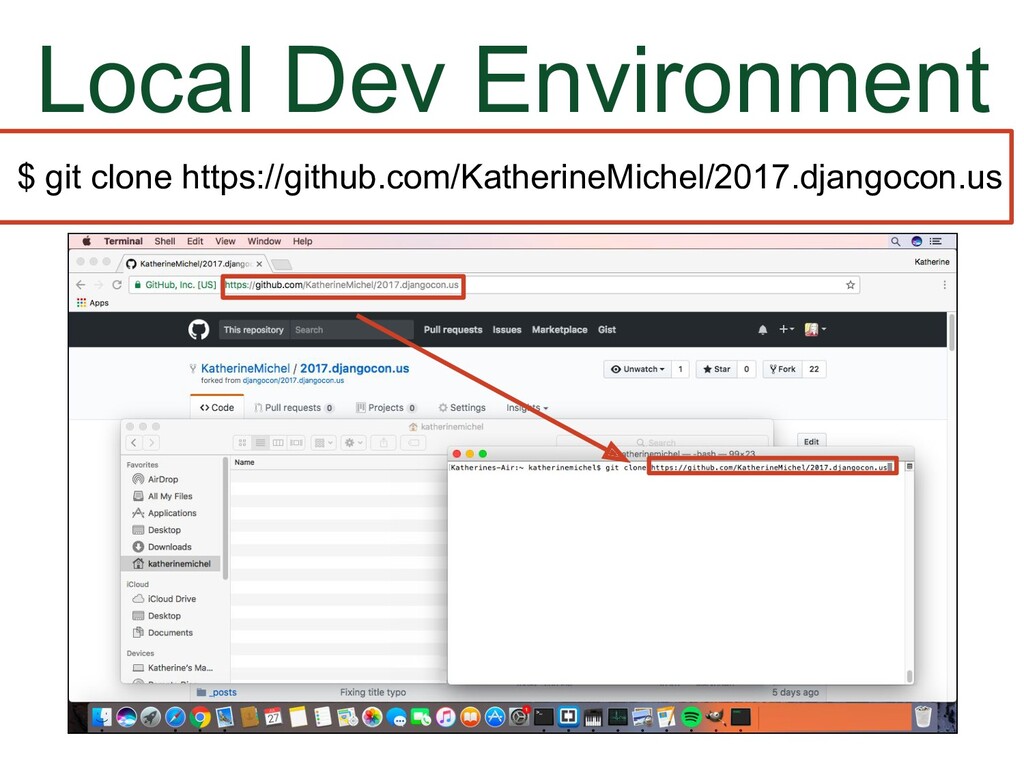Click the GitHub Octocat logo

coord(199,330)
